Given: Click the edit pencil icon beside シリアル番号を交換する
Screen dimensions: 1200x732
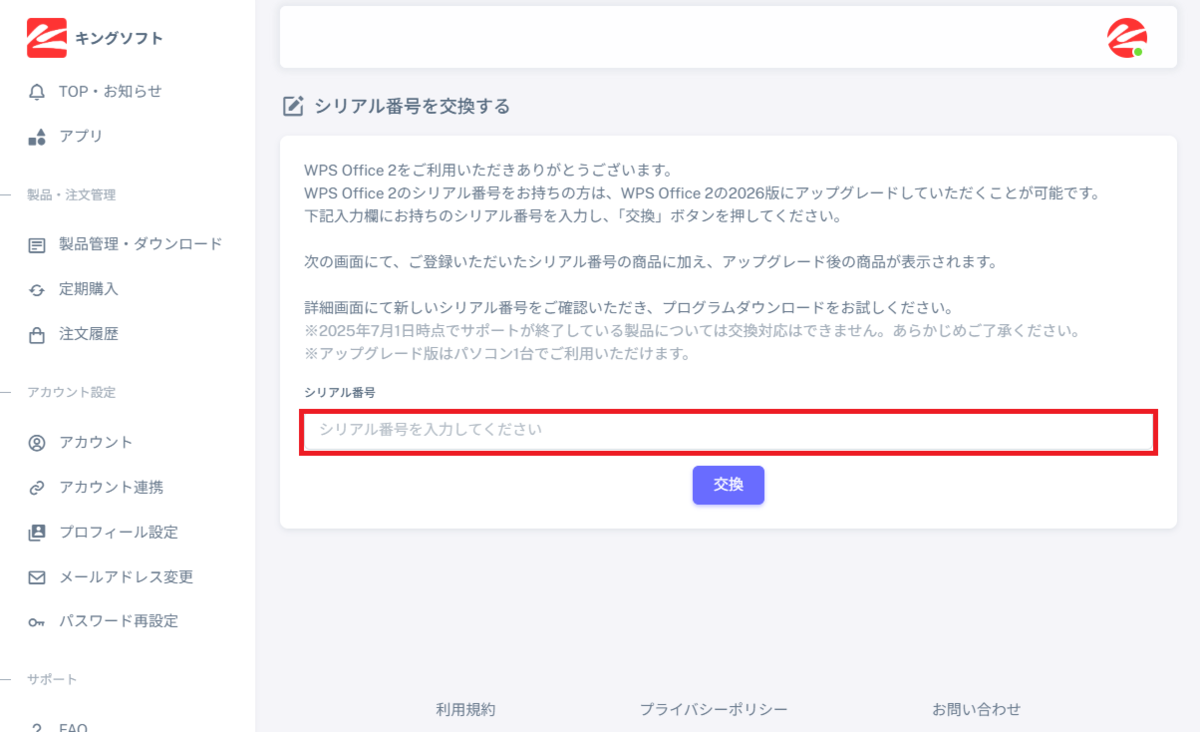Looking at the screenshot, I should click(x=293, y=106).
